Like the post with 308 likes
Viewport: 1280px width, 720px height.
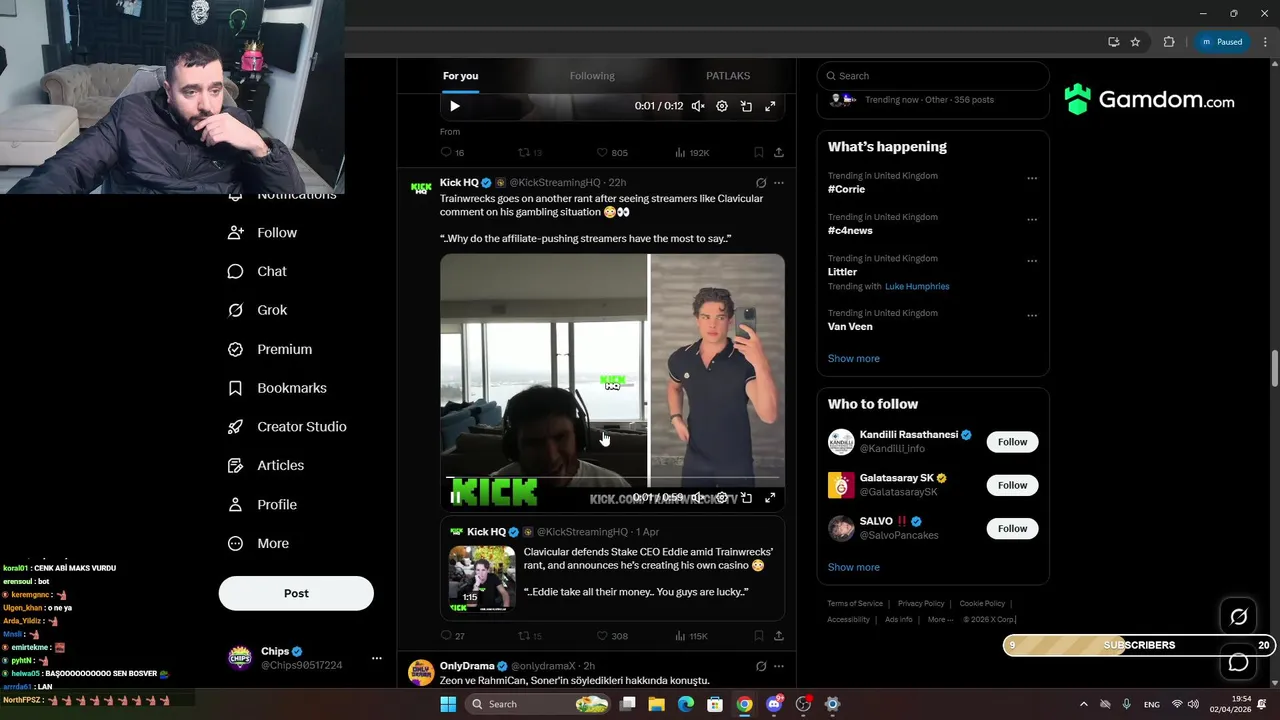point(612,636)
